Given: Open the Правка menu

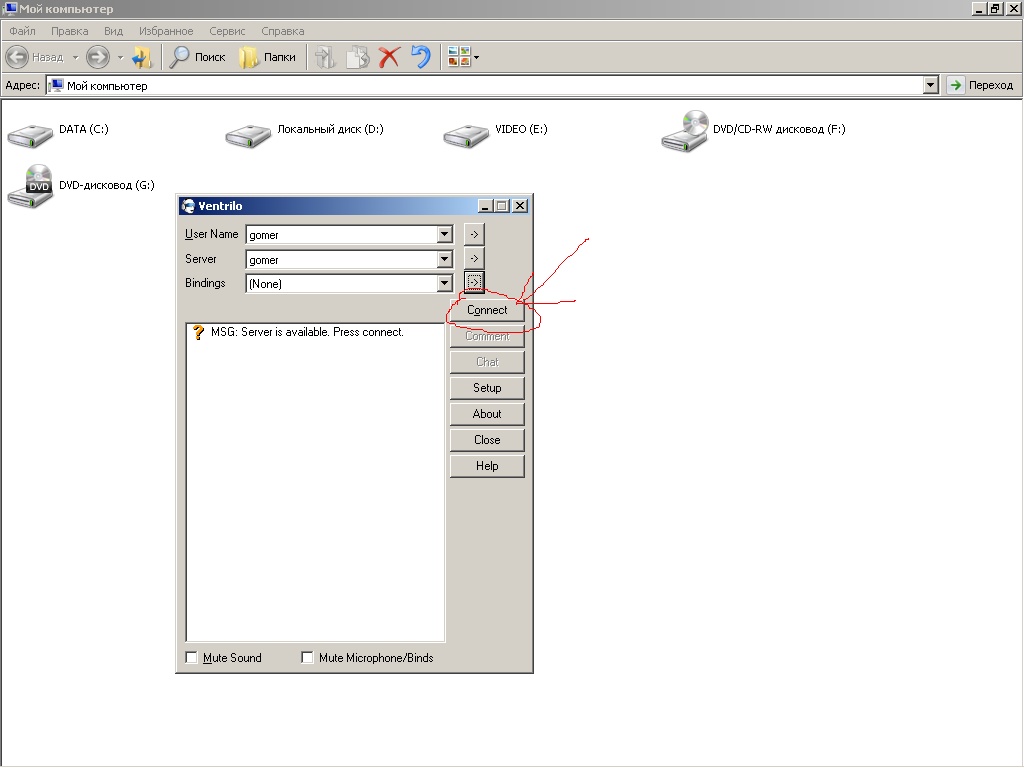Looking at the screenshot, I should 69,31.
